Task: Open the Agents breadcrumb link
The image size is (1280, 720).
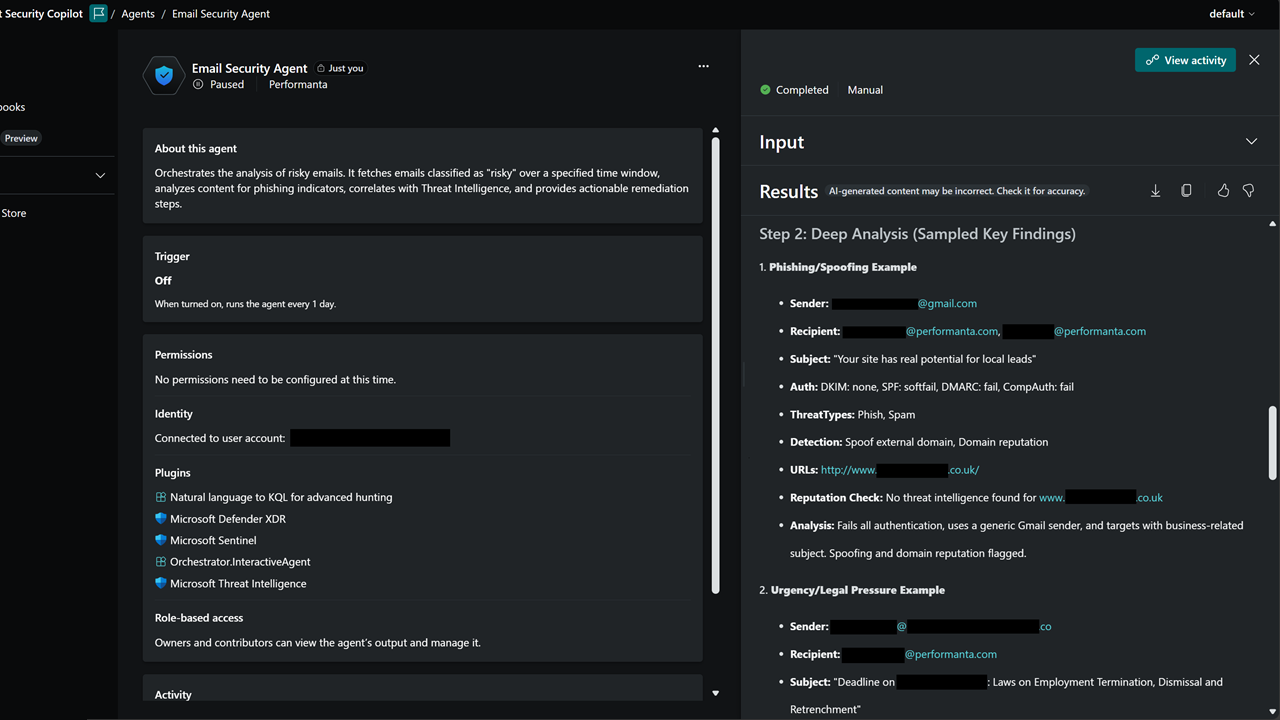Action: 138,14
